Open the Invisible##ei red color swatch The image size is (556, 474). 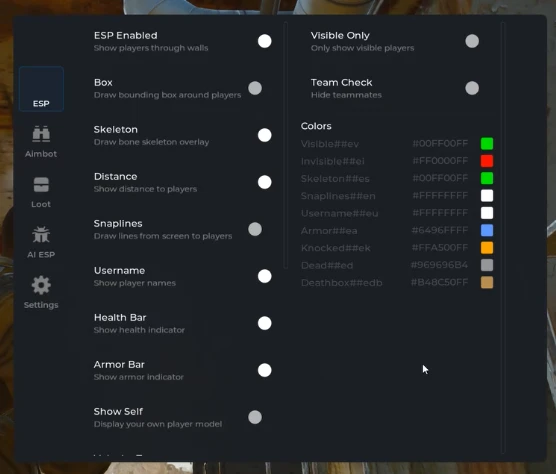tap(487, 161)
